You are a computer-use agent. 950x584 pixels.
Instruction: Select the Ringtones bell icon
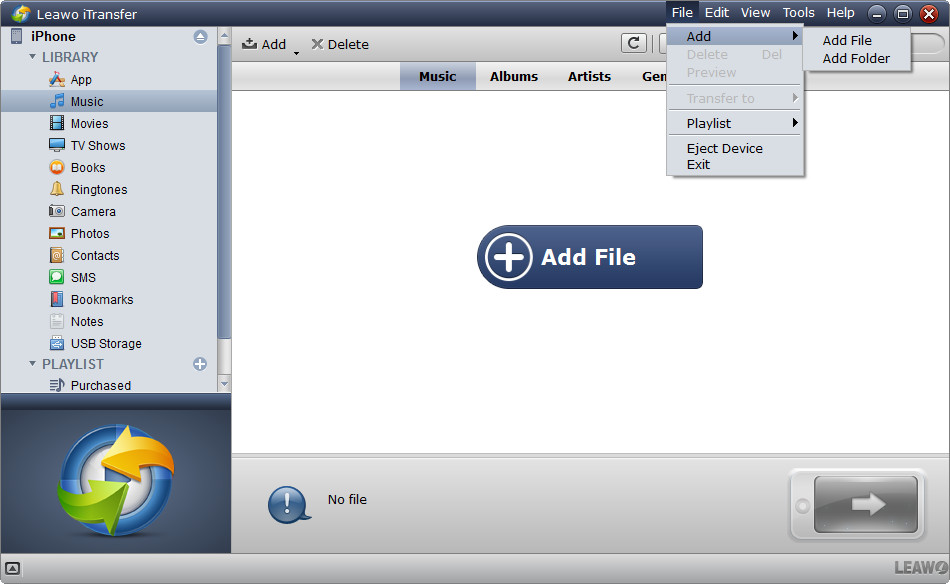coord(57,189)
